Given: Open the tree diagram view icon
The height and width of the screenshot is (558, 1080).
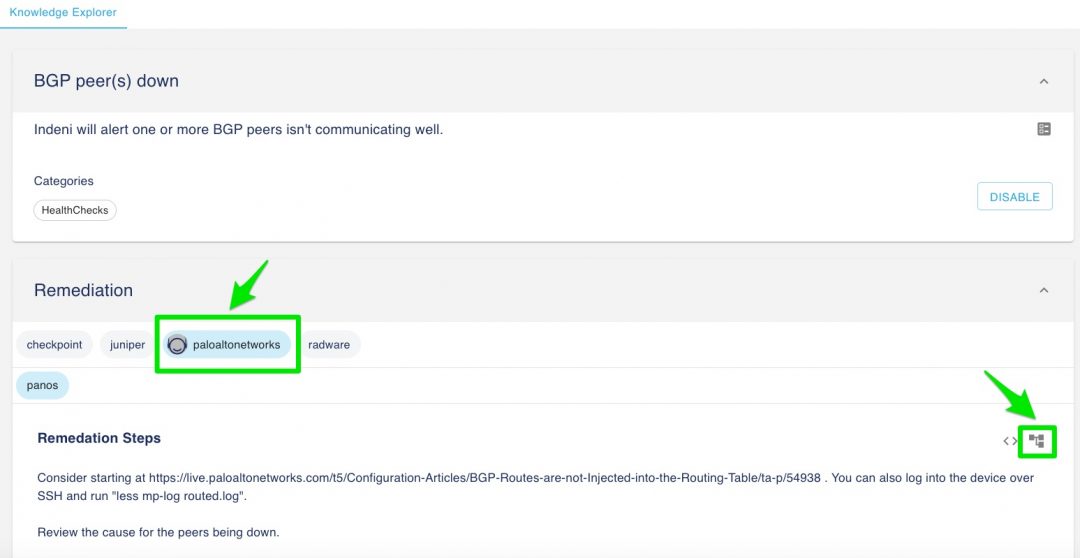Looking at the screenshot, I should pyautogui.click(x=1037, y=441).
